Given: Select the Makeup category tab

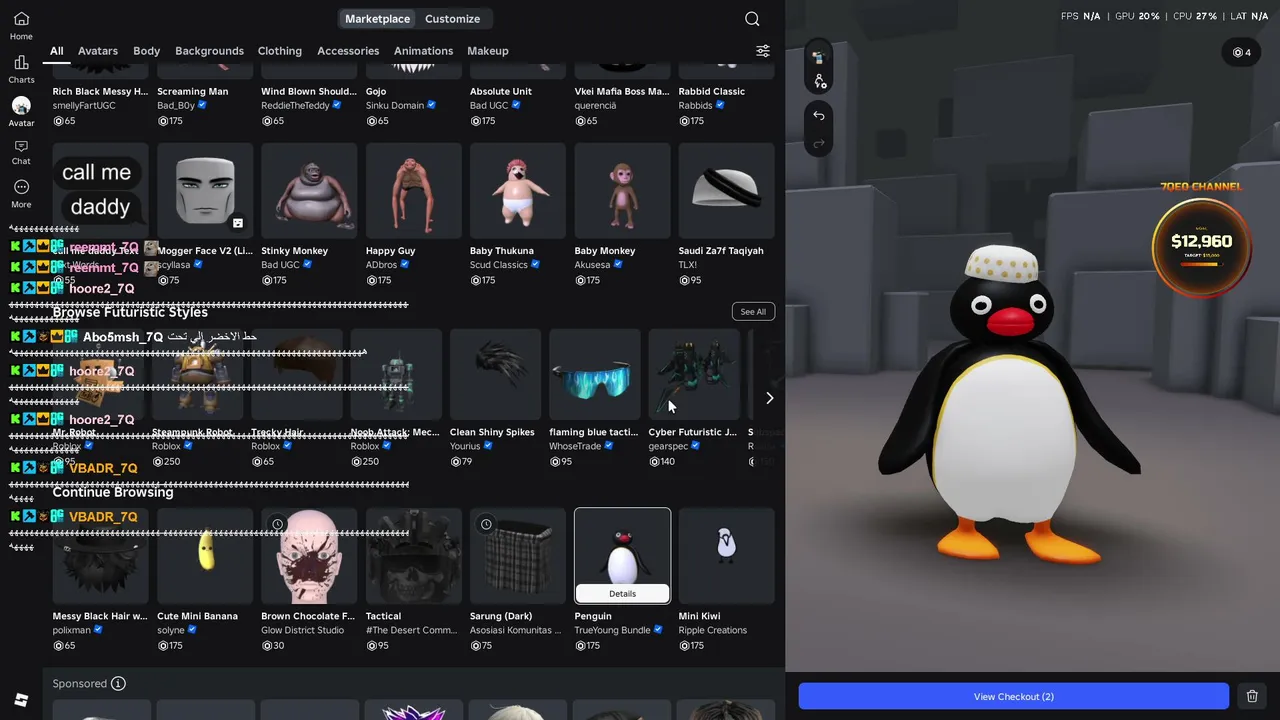Looking at the screenshot, I should [488, 51].
